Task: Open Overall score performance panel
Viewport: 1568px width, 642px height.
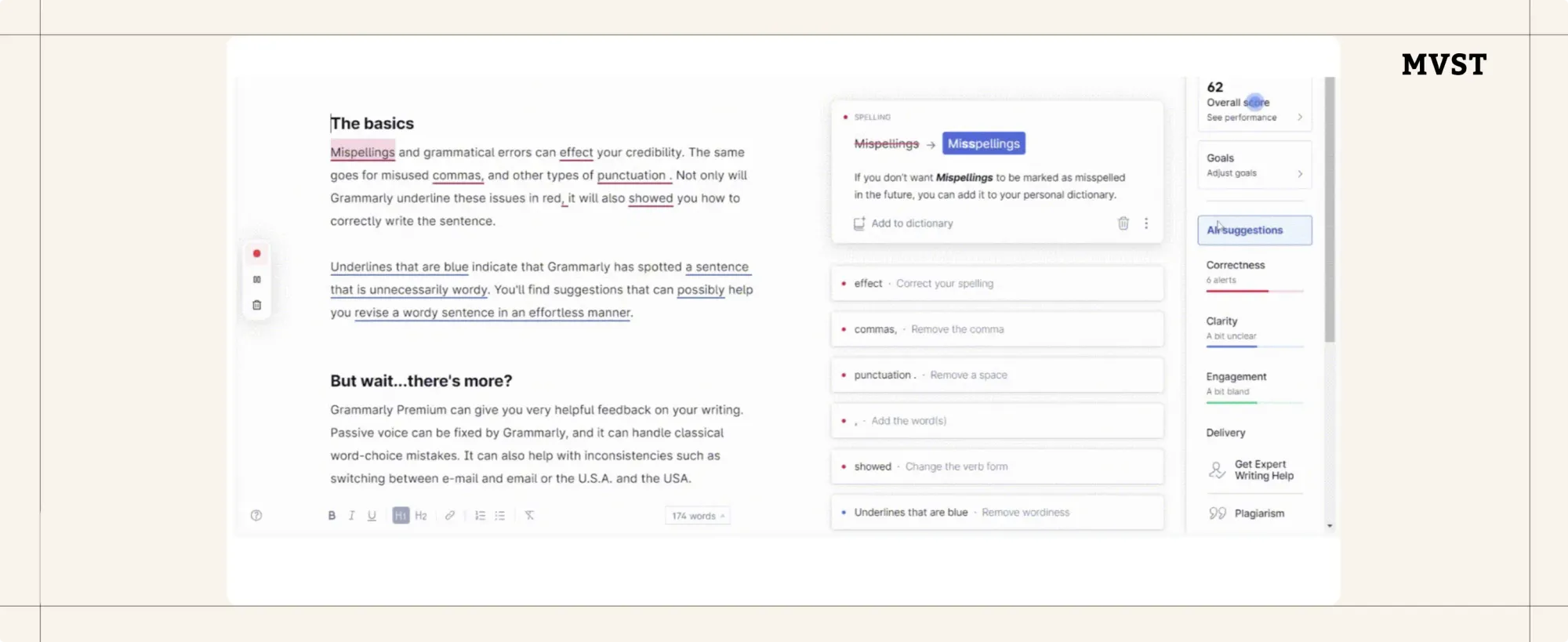Action: 1254,103
